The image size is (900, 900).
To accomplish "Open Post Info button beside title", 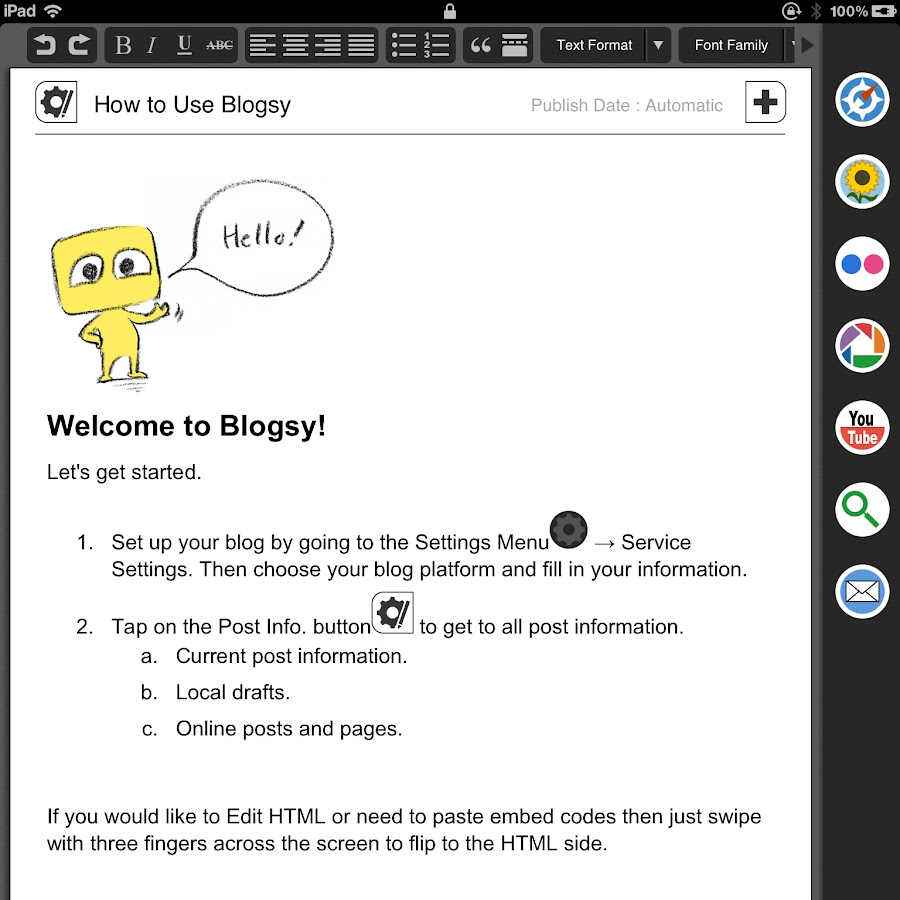I will pos(56,102).
